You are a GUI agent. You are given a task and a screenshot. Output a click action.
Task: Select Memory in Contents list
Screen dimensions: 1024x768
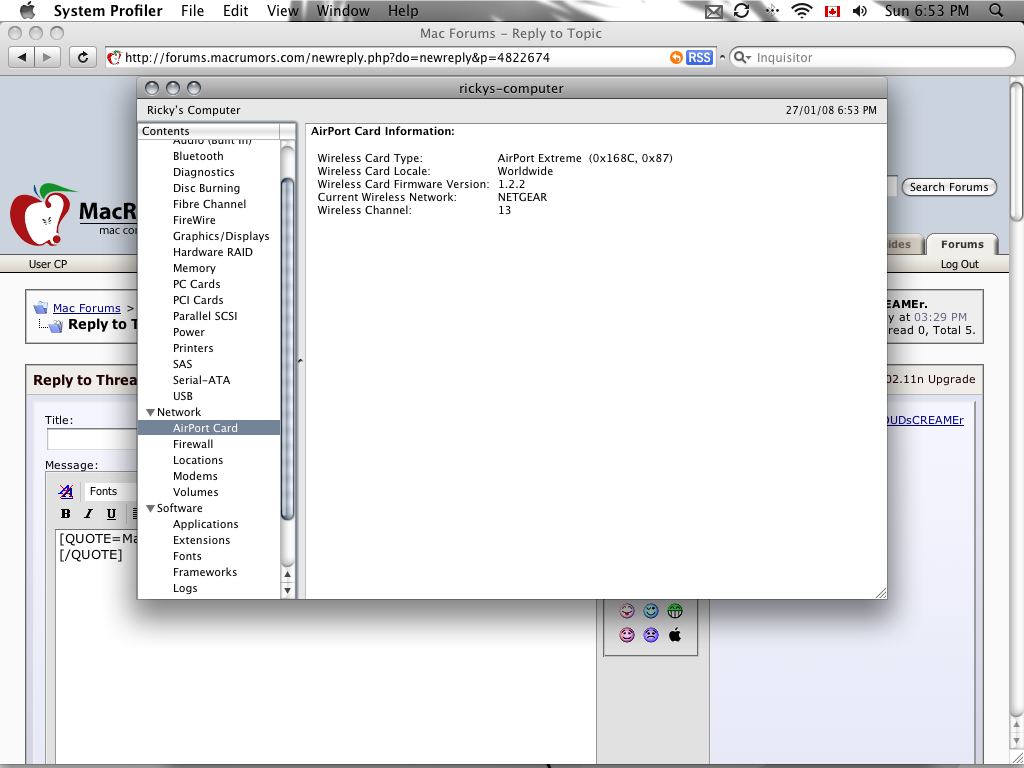coord(194,268)
